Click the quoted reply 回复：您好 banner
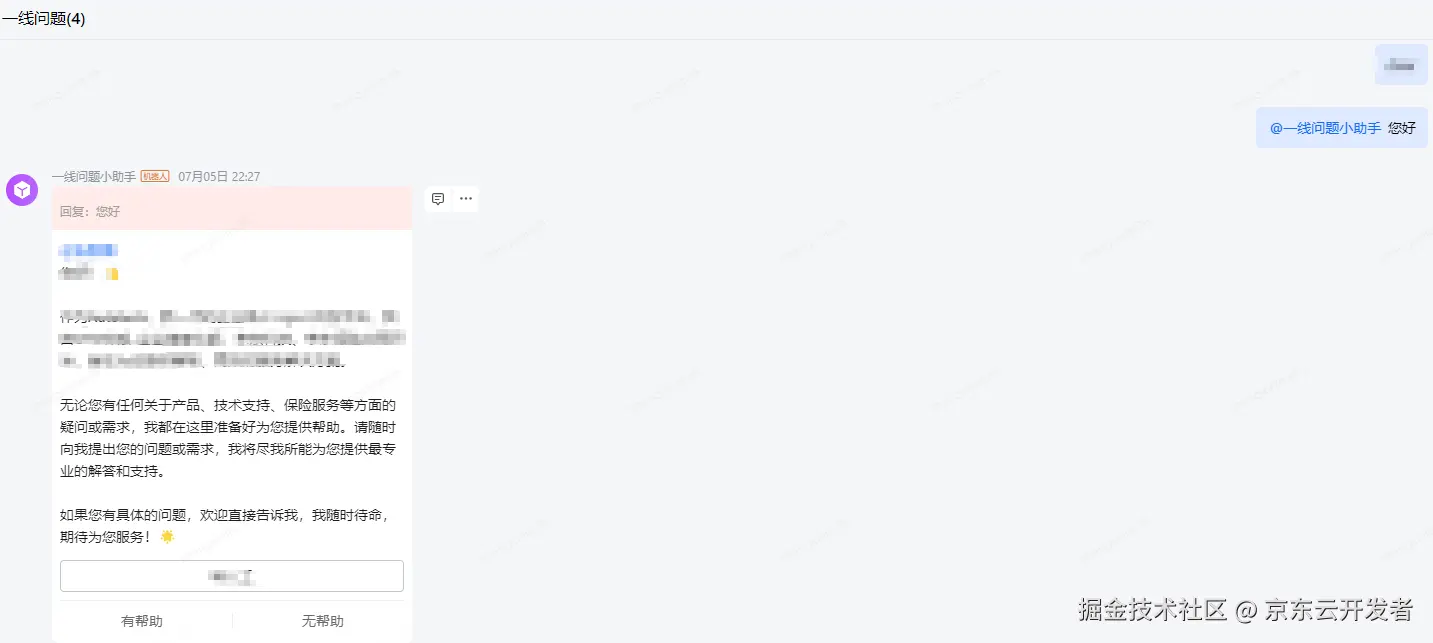Viewport: 1433px width, 643px height. 232,209
